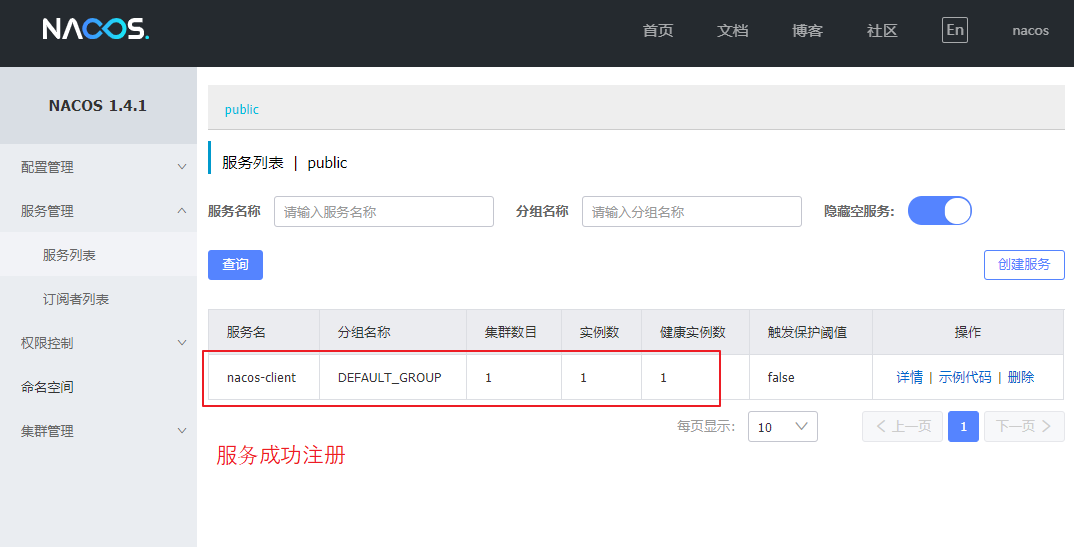
Task: Expand the 配置管理 menu
Action: pos(98,166)
